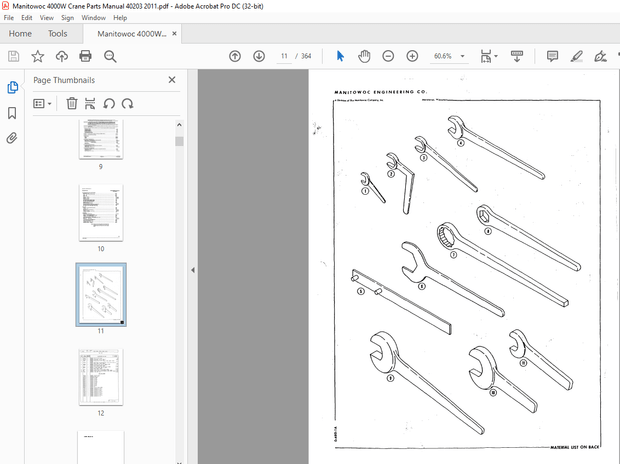Click the Save file icon
The width and height of the screenshot is (620, 464).
(13, 56)
